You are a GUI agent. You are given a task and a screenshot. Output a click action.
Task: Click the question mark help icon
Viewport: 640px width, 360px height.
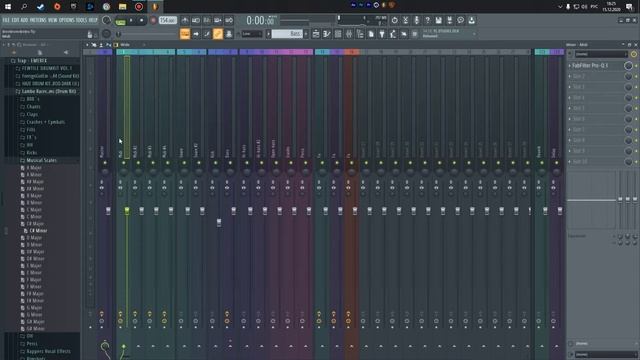click(427, 20)
